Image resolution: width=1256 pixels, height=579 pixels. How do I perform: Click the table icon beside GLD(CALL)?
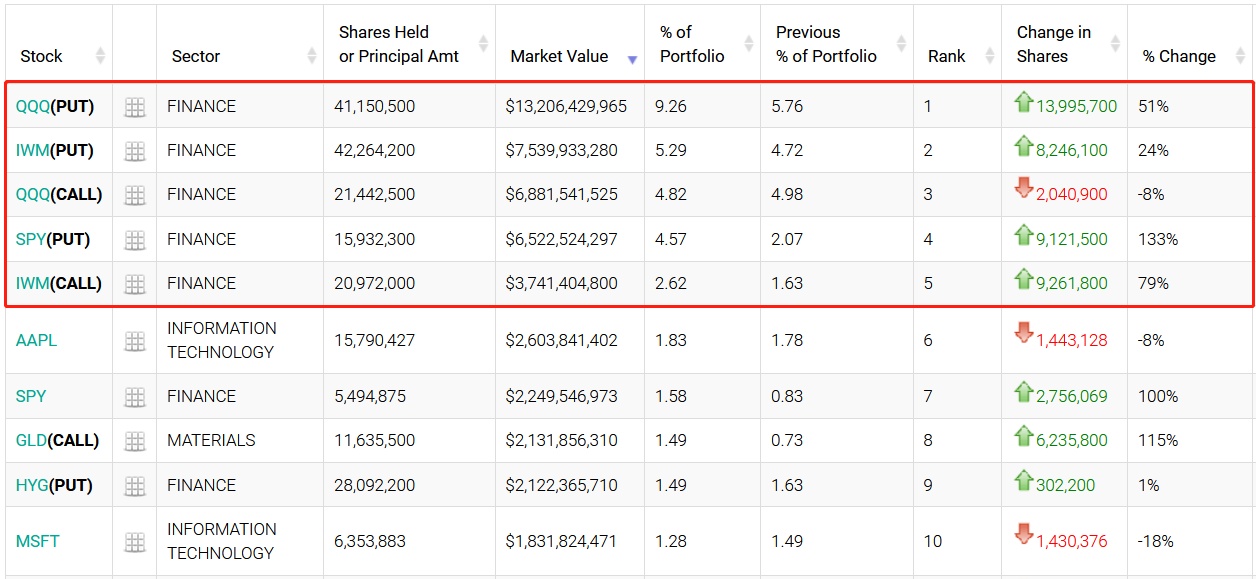click(134, 441)
